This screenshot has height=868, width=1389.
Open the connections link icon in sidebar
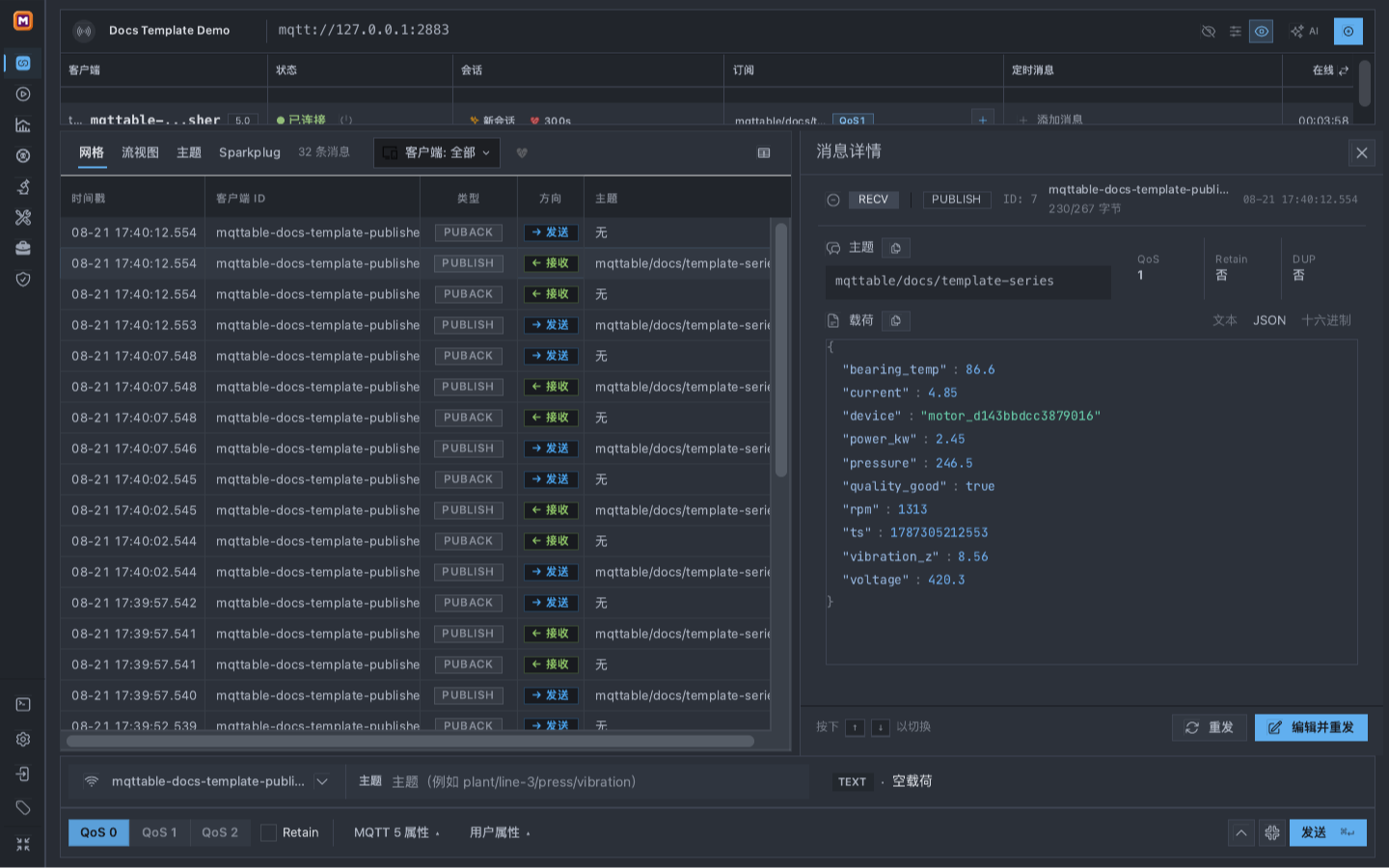tap(23, 64)
